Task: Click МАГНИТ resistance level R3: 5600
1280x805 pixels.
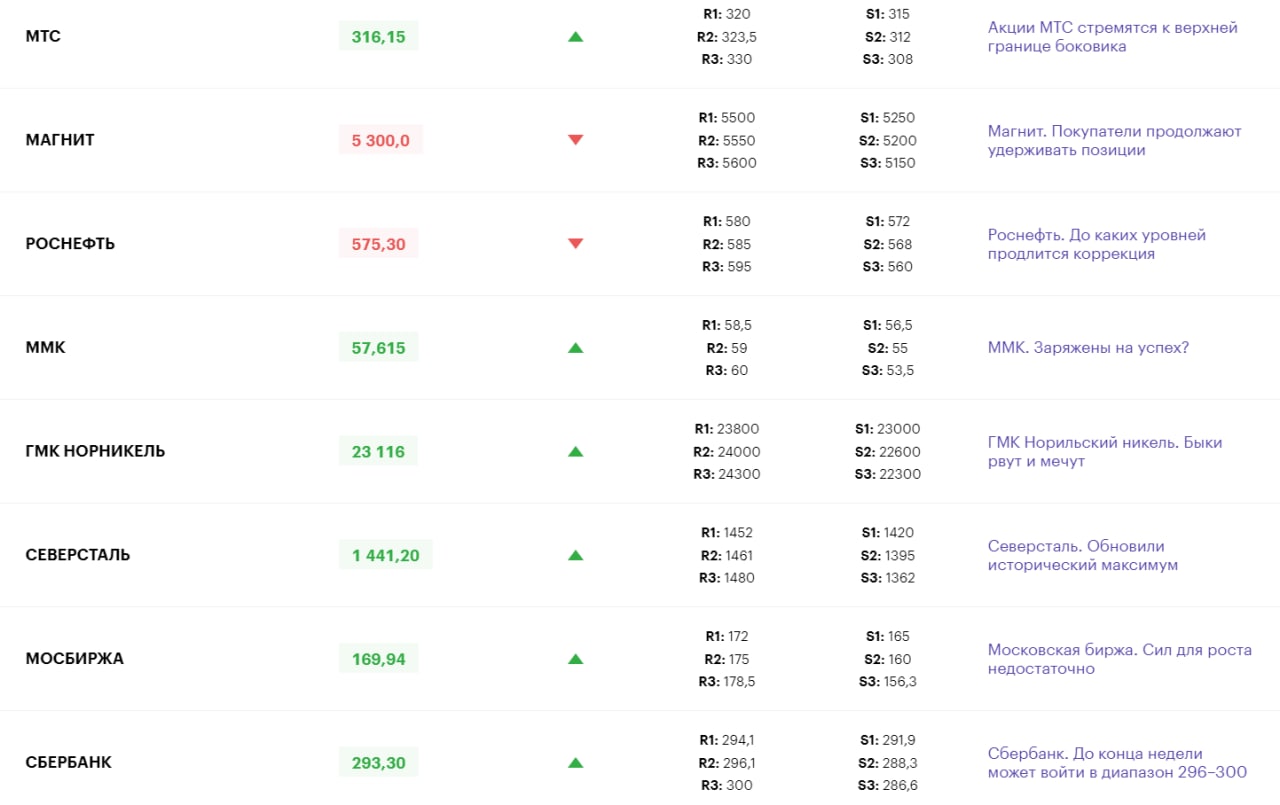Action: click(727, 163)
